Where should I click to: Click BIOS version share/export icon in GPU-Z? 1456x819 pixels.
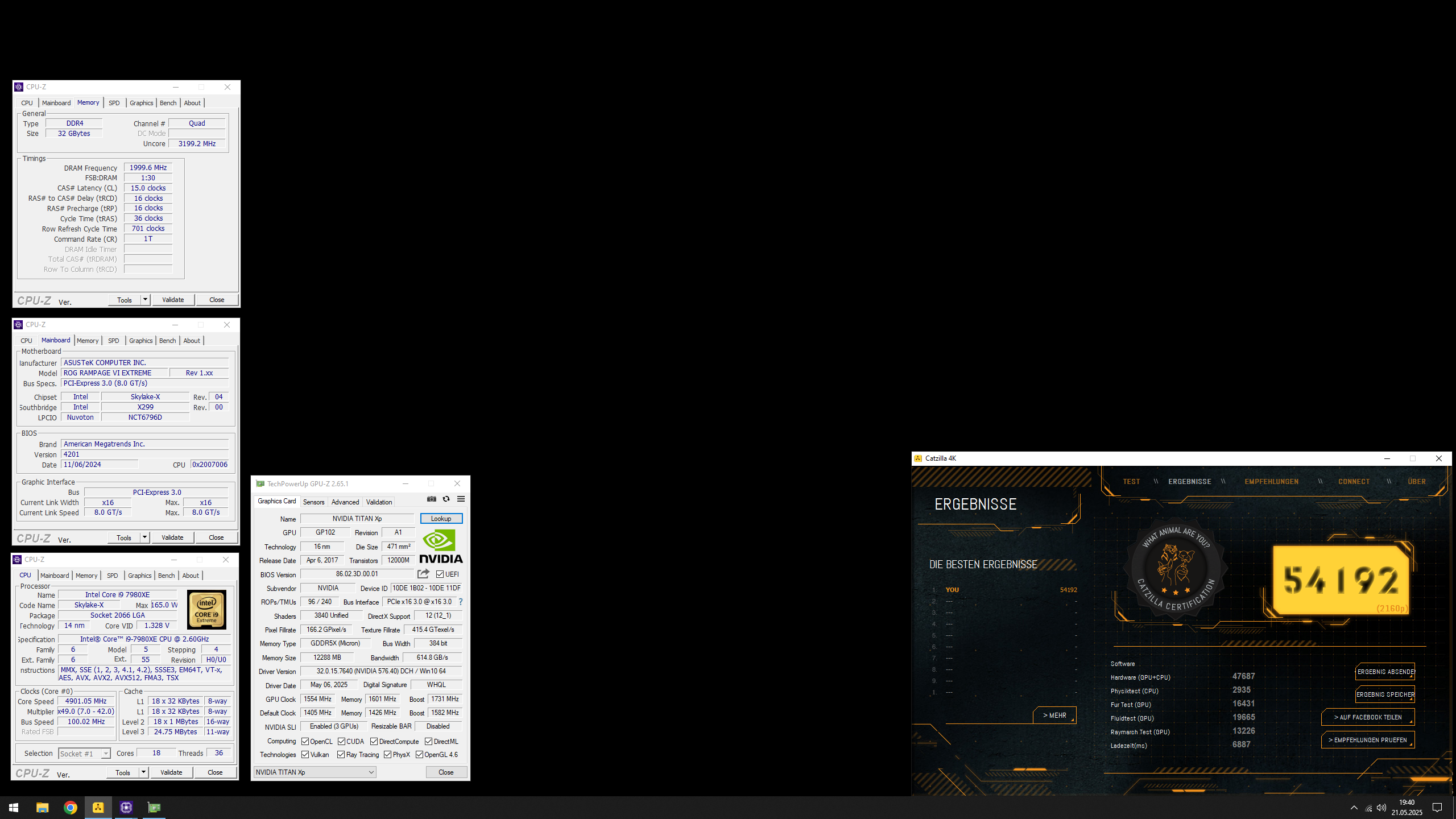tap(423, 574)
